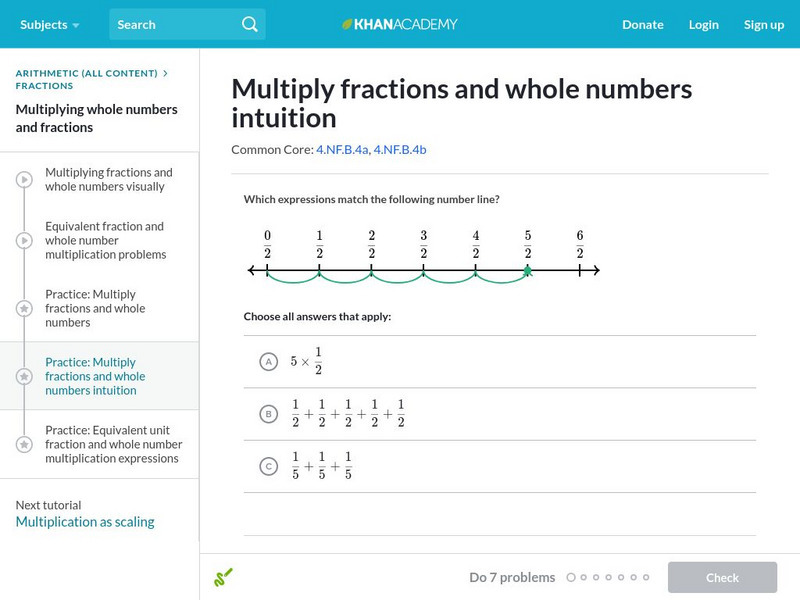Click the Khan Academy logo
Image resolution: width=800 pixels, height=600 pixels.
pyautogui.click(x=399, y=24)
